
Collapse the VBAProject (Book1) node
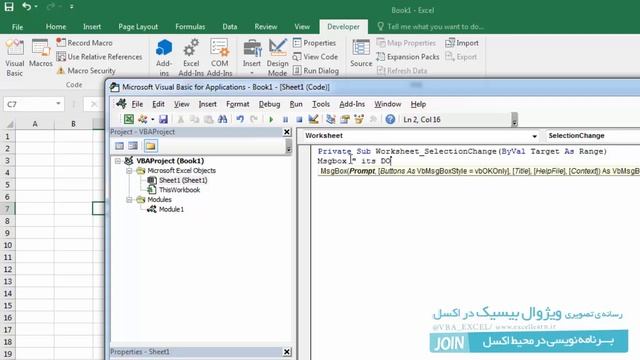click(x=118, y=161)
